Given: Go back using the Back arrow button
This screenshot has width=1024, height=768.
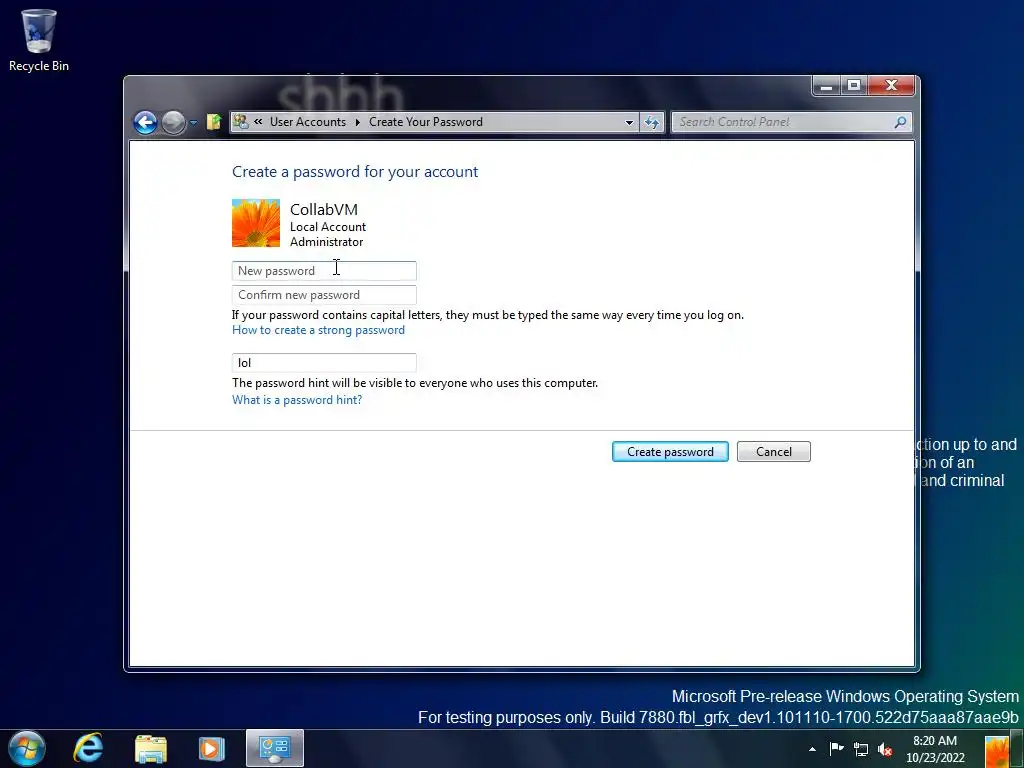Looking at the screenshot, I should (x=146, y=122).
